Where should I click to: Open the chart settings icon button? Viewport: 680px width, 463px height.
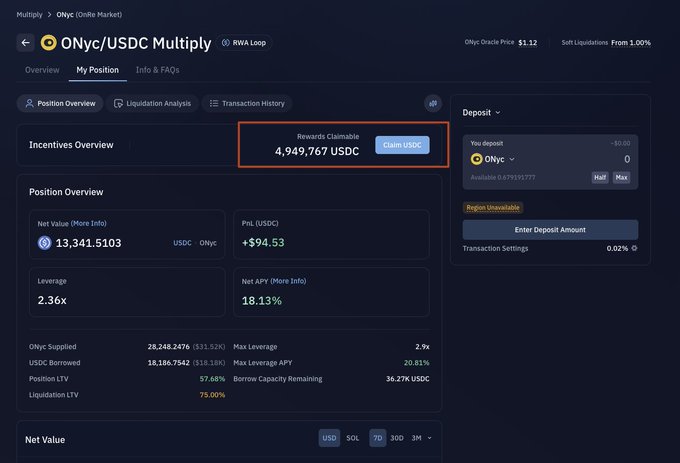pos(433,103)
